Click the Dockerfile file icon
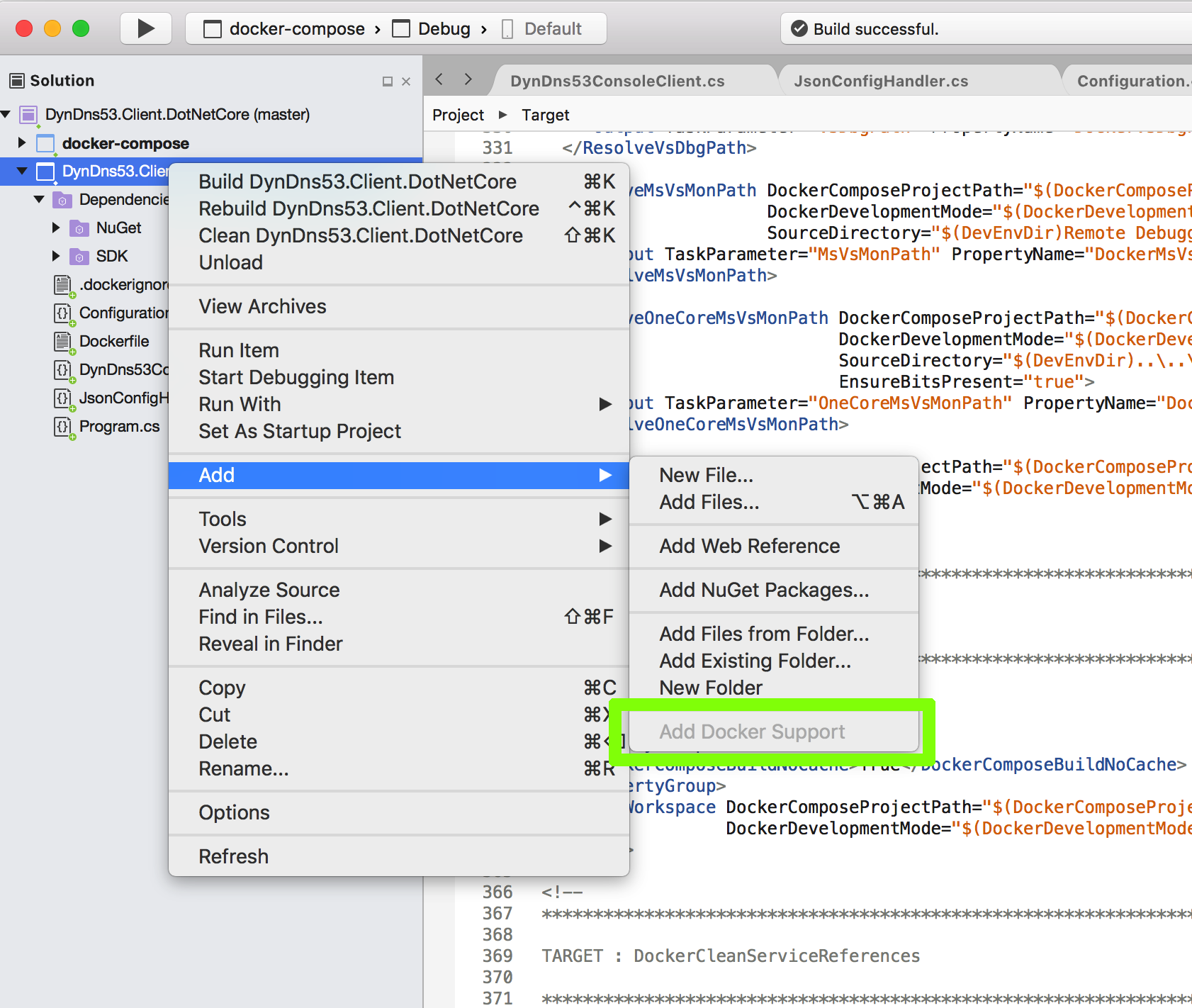This screenshot has height=1008, width=1192. 63,342
